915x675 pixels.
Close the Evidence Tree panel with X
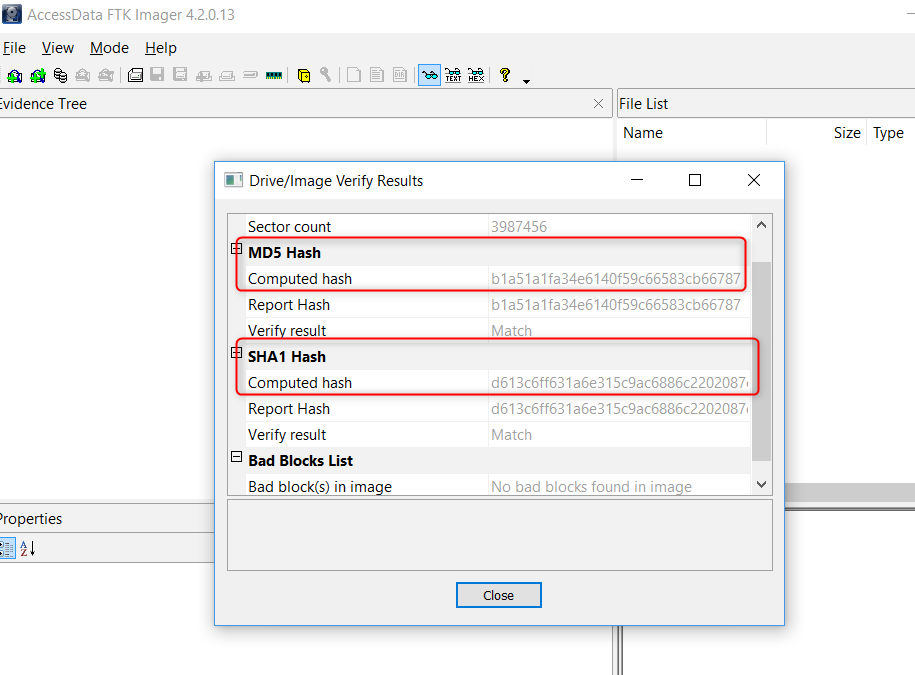598,104
